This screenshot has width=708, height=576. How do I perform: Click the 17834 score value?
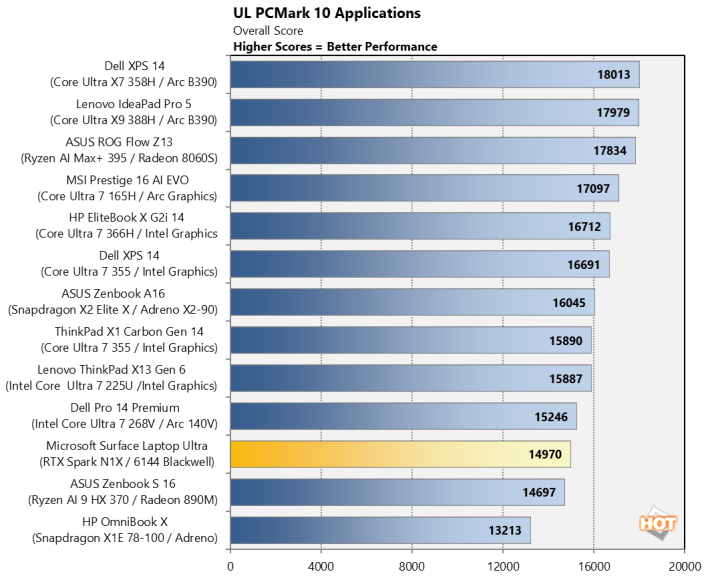point(610,151)
